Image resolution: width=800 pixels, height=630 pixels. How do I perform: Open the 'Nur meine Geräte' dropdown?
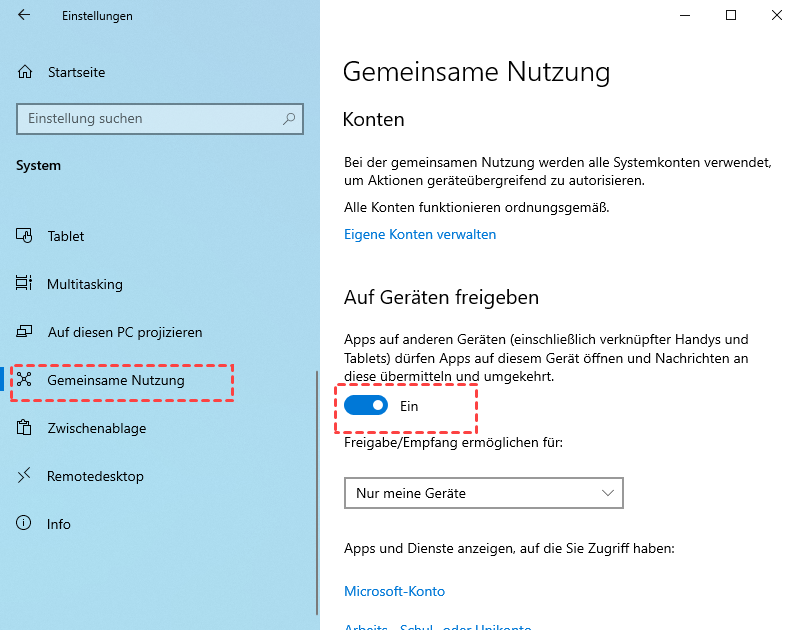[x=483, y=493]
